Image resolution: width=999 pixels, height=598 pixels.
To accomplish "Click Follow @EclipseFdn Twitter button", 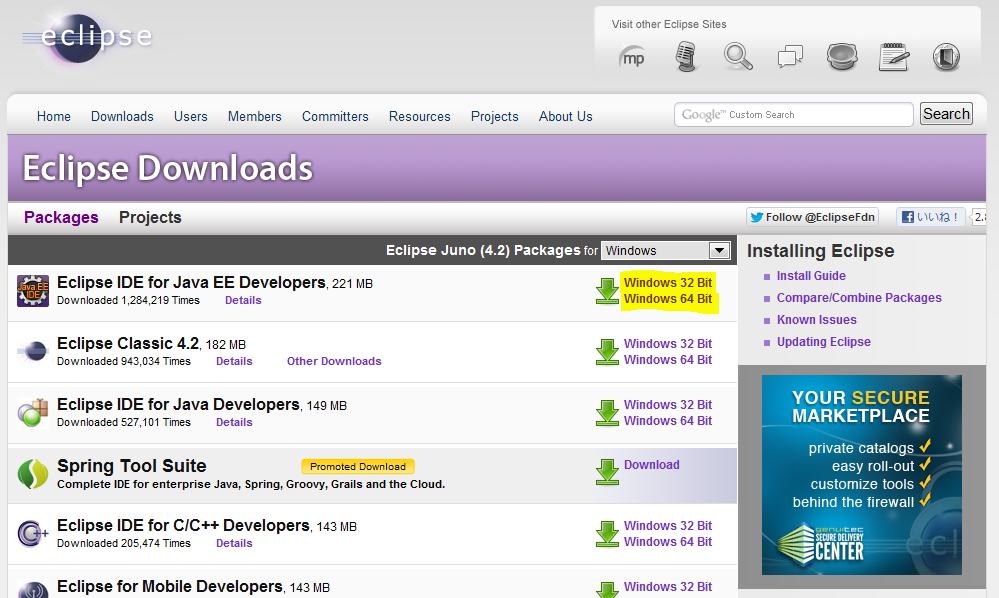I will coord(812,217).
